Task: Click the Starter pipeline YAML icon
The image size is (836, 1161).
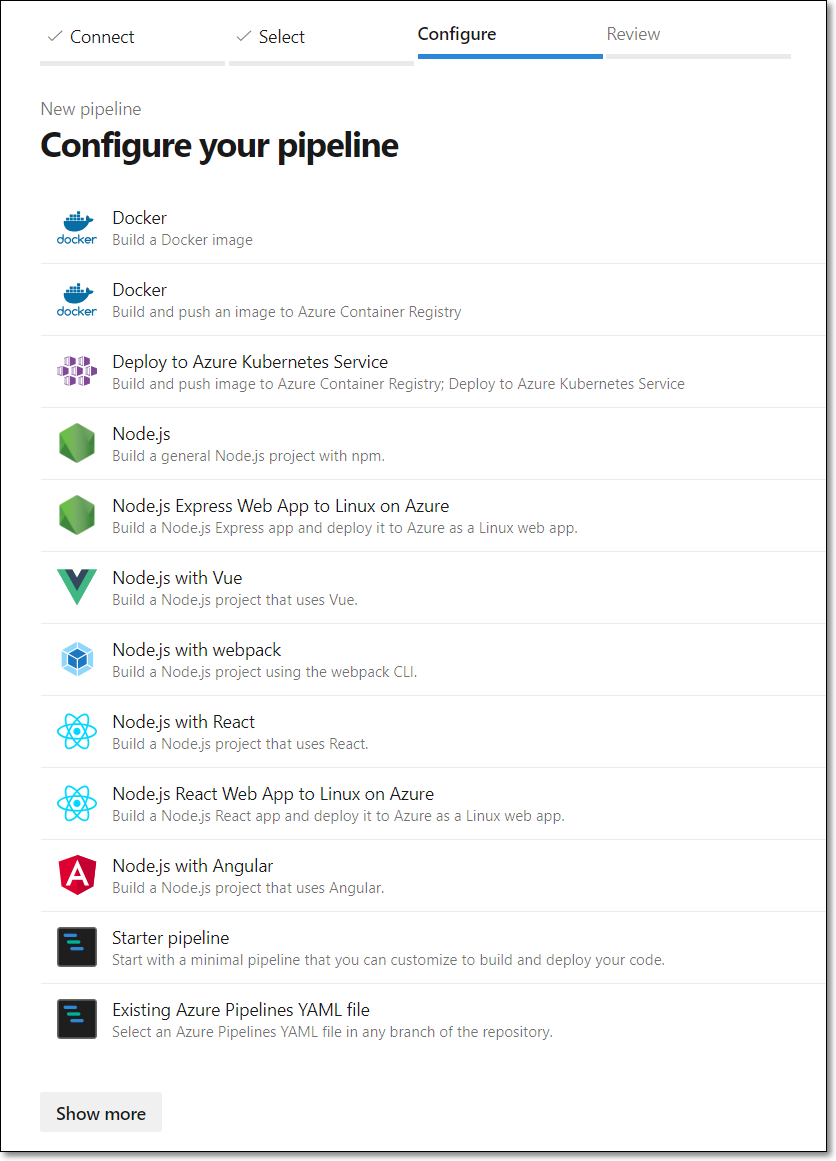Action: click(77, 946)
